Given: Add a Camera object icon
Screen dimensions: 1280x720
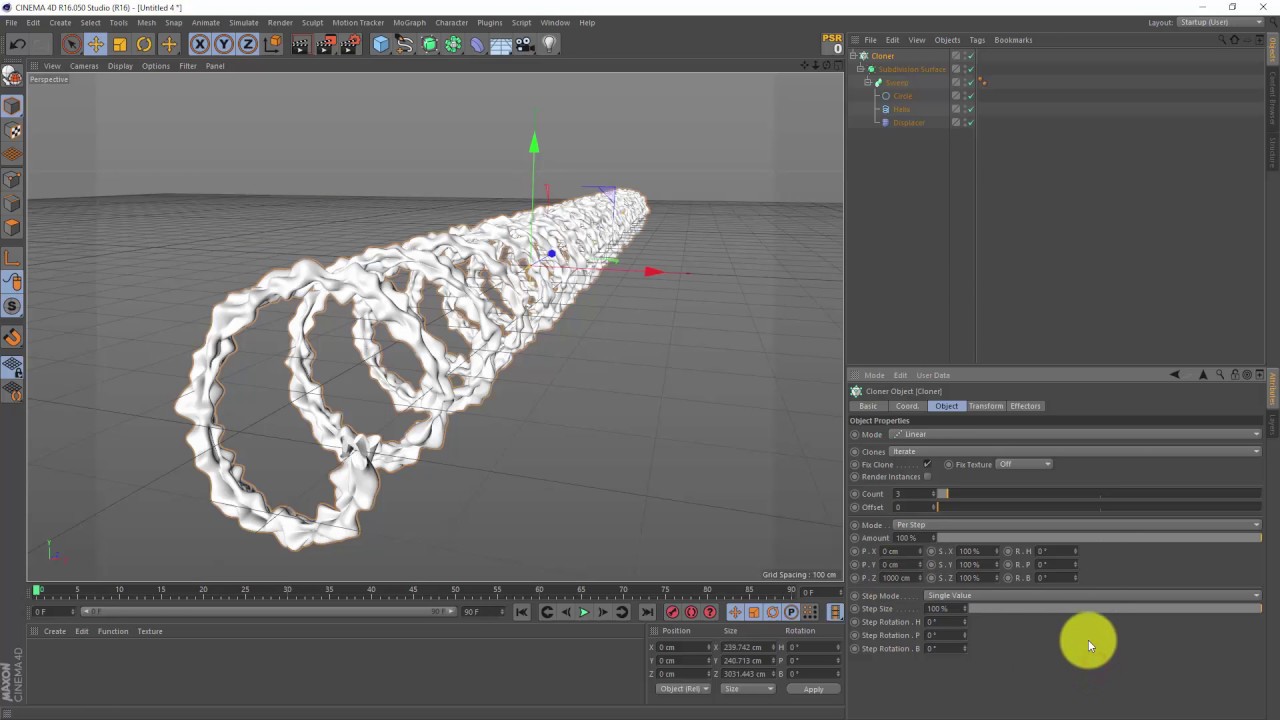Looking at the screenshot, I should pyautogui.click(x=525, y=44).
